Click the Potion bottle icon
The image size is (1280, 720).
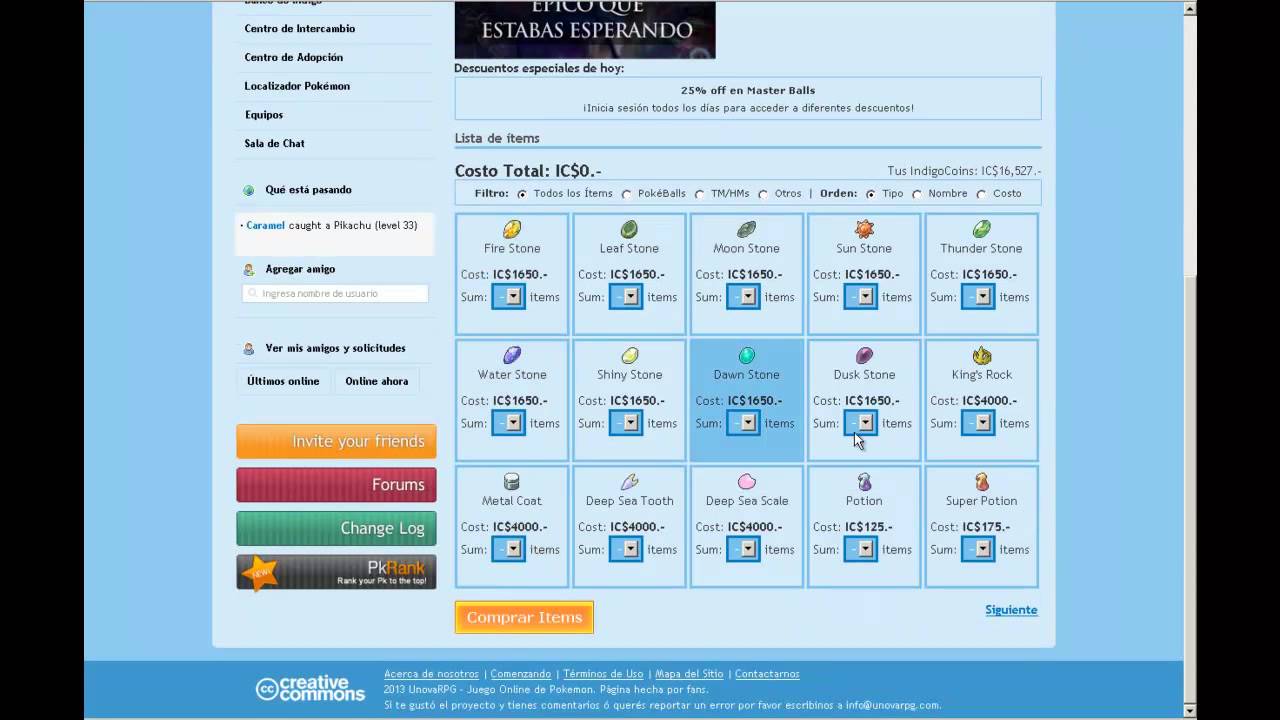864,482
